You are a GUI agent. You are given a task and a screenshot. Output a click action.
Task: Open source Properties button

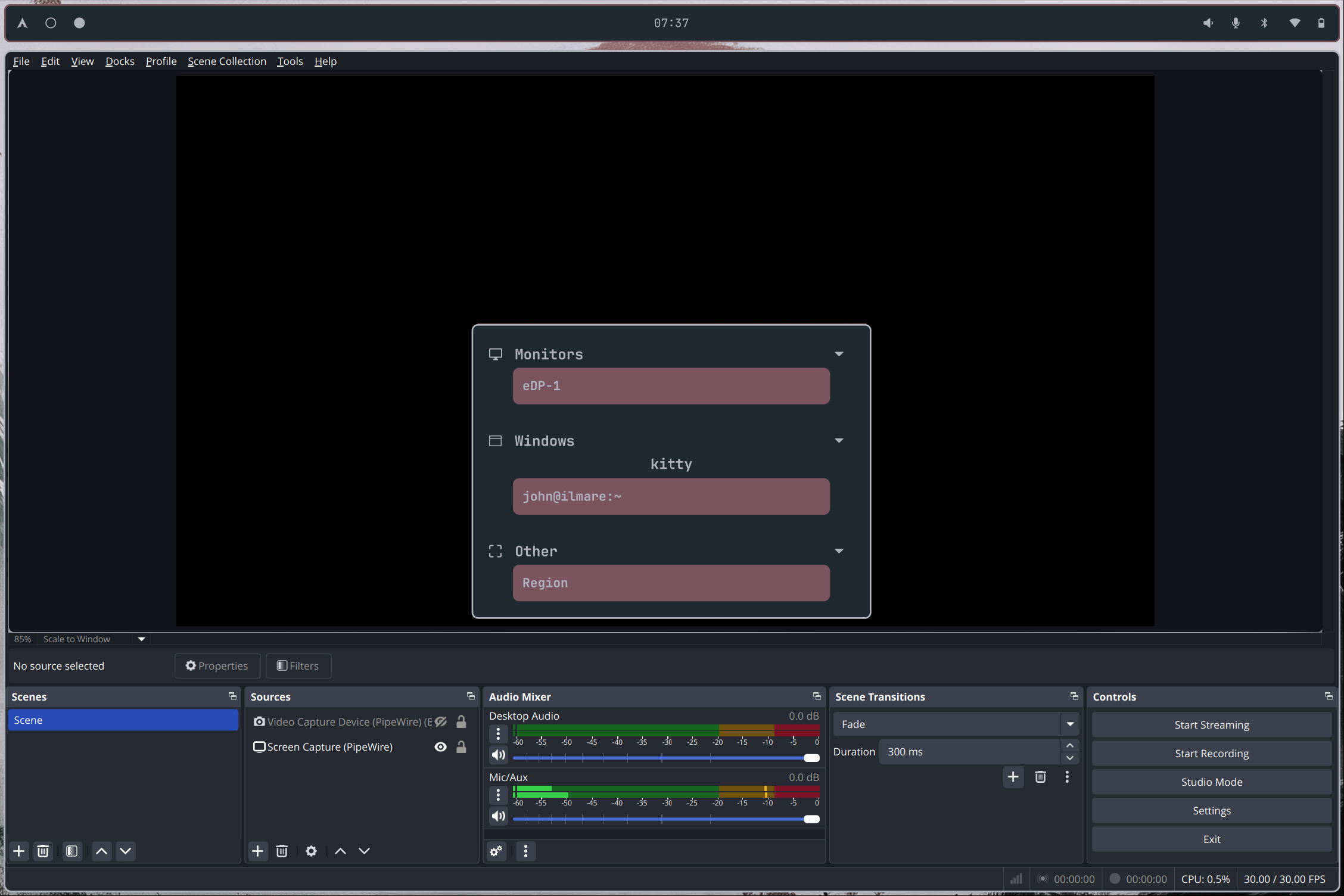[217, 666]
